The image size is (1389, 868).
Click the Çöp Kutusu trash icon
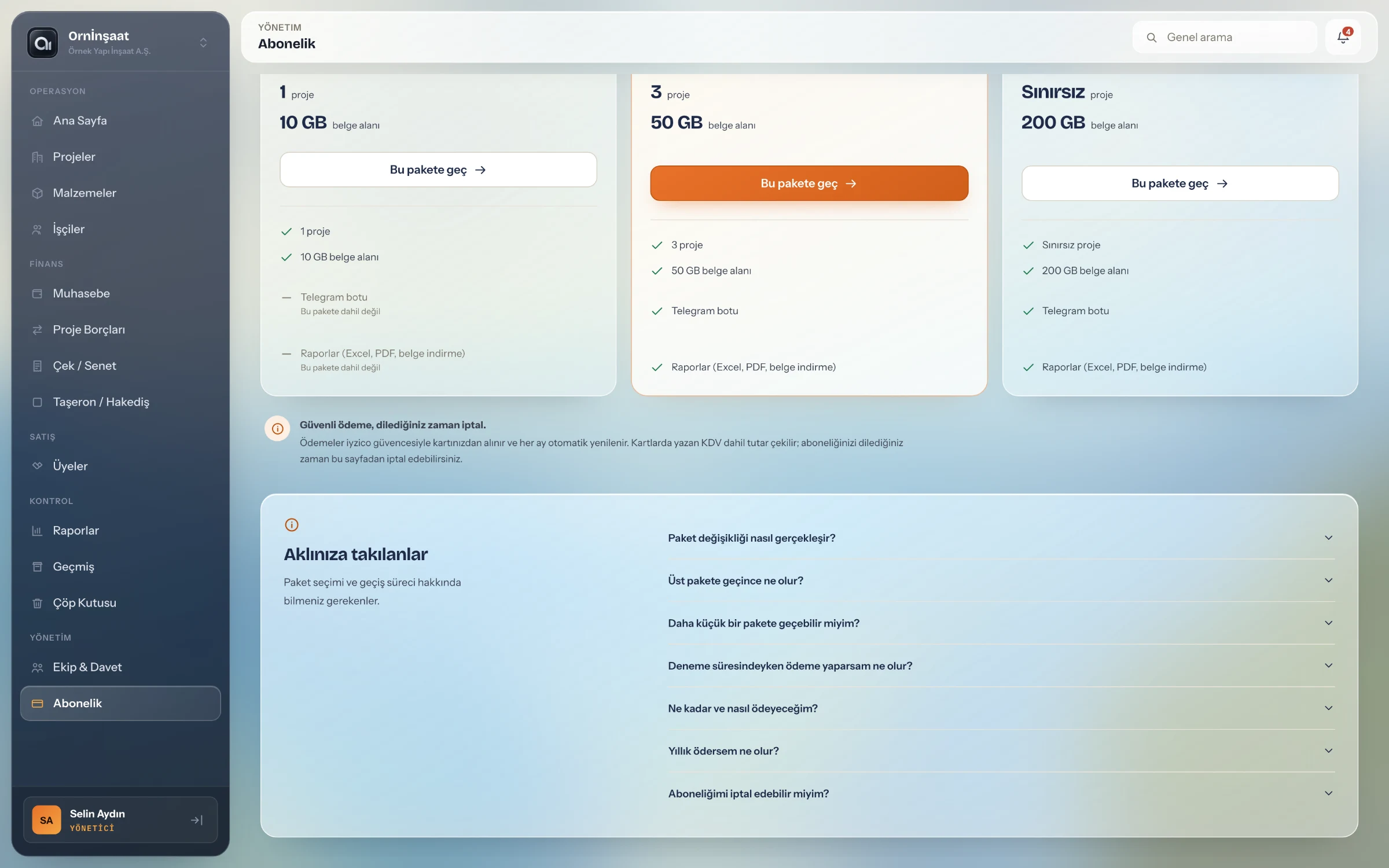38,603
